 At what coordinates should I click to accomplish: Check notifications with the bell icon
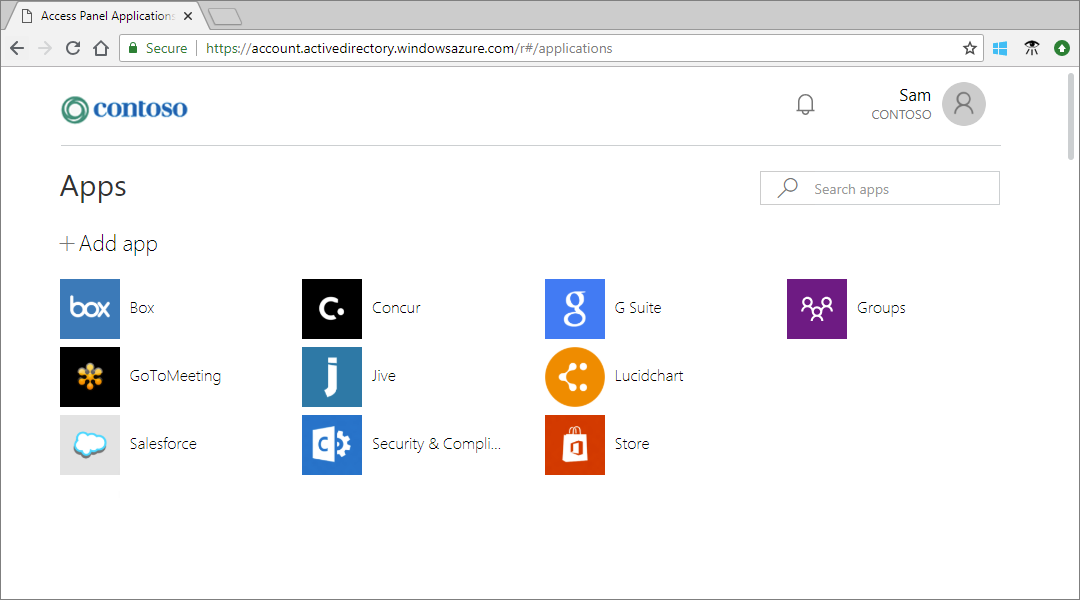point(805,104)
